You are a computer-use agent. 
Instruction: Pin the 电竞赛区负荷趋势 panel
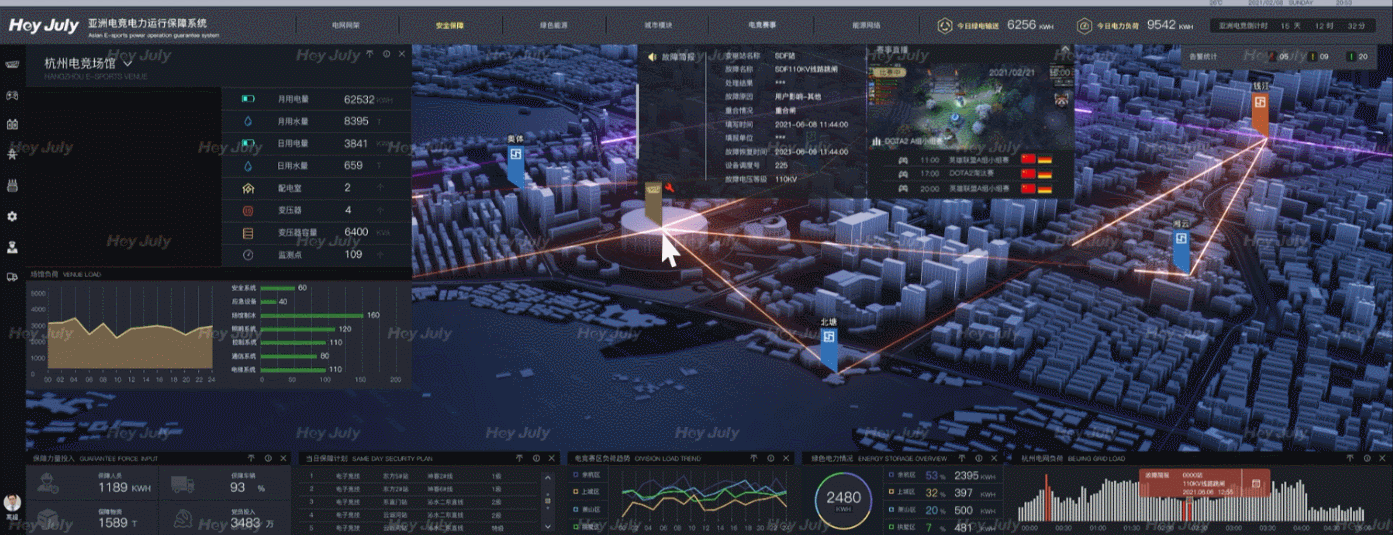pyautogui.click(x=755, y=458)
